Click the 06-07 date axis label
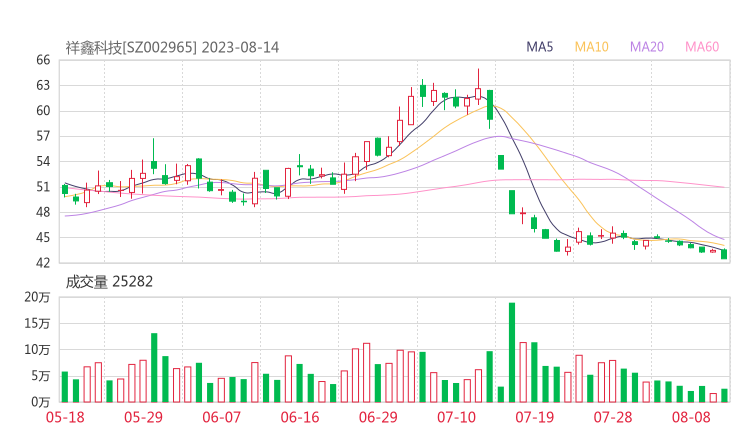Viewport: 740px width, 440px height. pyautogui.click(x=221, y=417)
